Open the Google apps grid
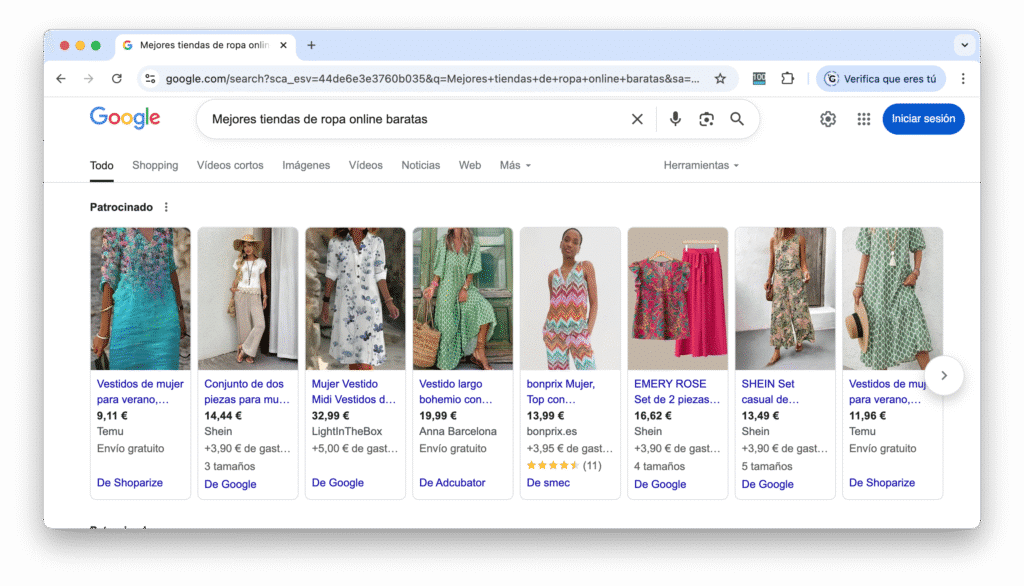 [x=864, y=119]
